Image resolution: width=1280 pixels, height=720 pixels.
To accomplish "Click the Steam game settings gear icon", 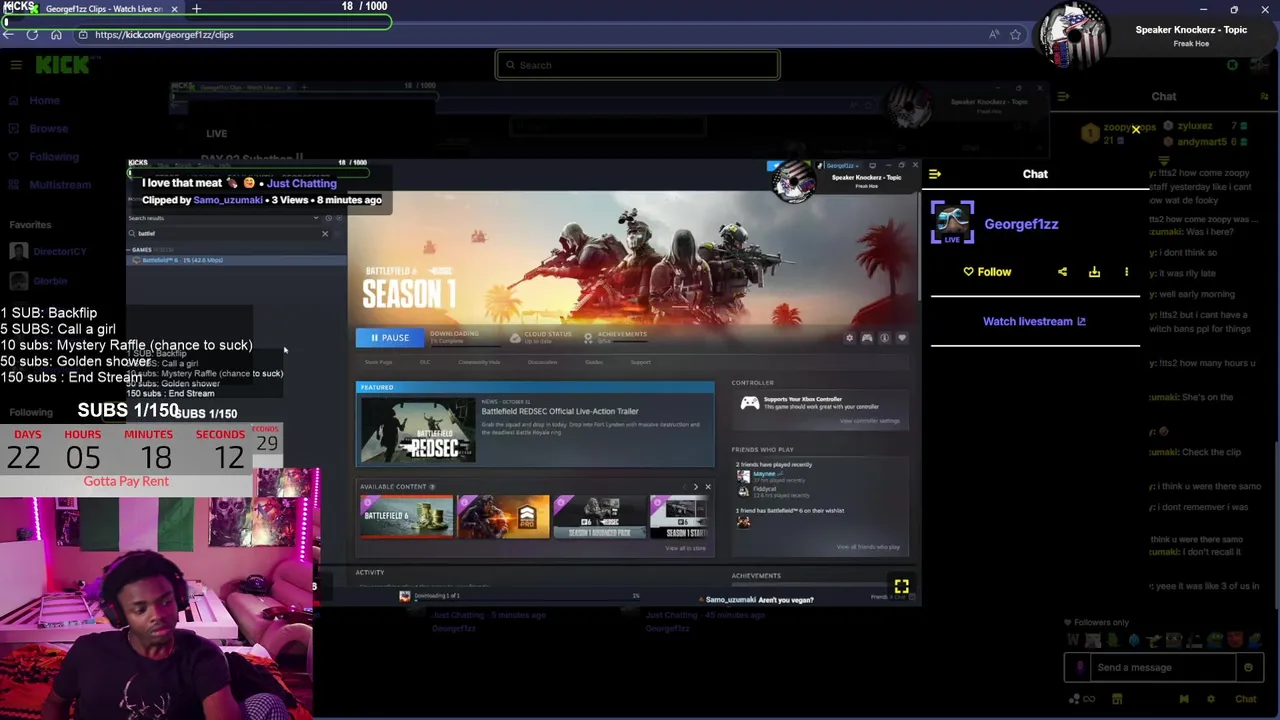I will [850, 338].
